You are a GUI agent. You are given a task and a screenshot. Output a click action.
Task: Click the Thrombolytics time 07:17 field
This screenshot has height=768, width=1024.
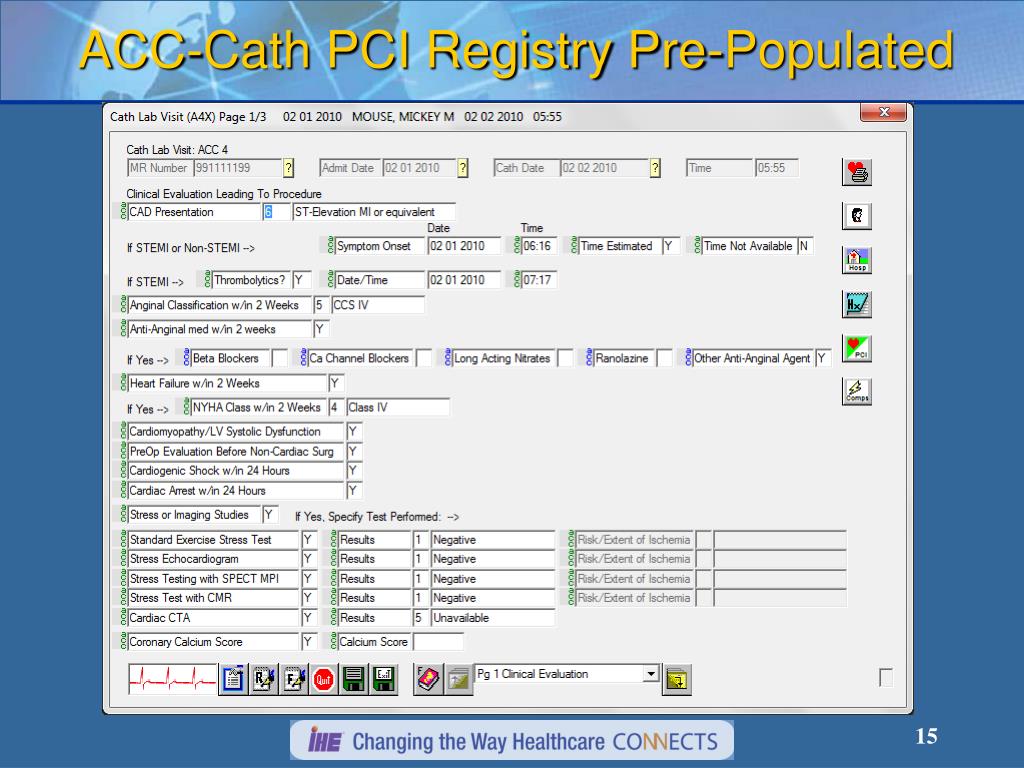pos(539,280)
